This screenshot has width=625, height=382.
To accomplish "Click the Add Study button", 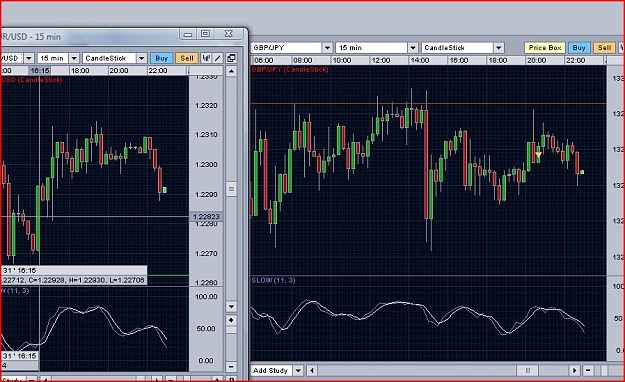I will (x=271, y=370).
